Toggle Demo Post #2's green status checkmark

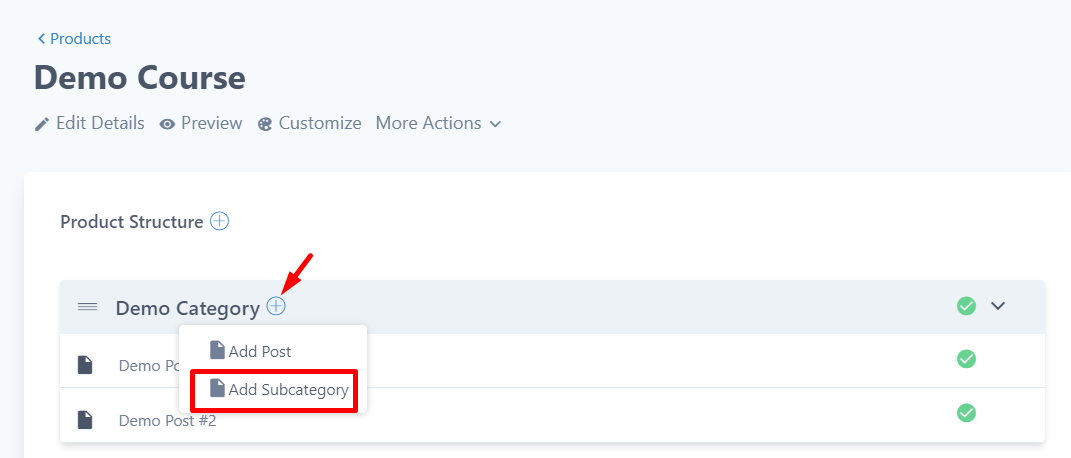tap(966, 412)
